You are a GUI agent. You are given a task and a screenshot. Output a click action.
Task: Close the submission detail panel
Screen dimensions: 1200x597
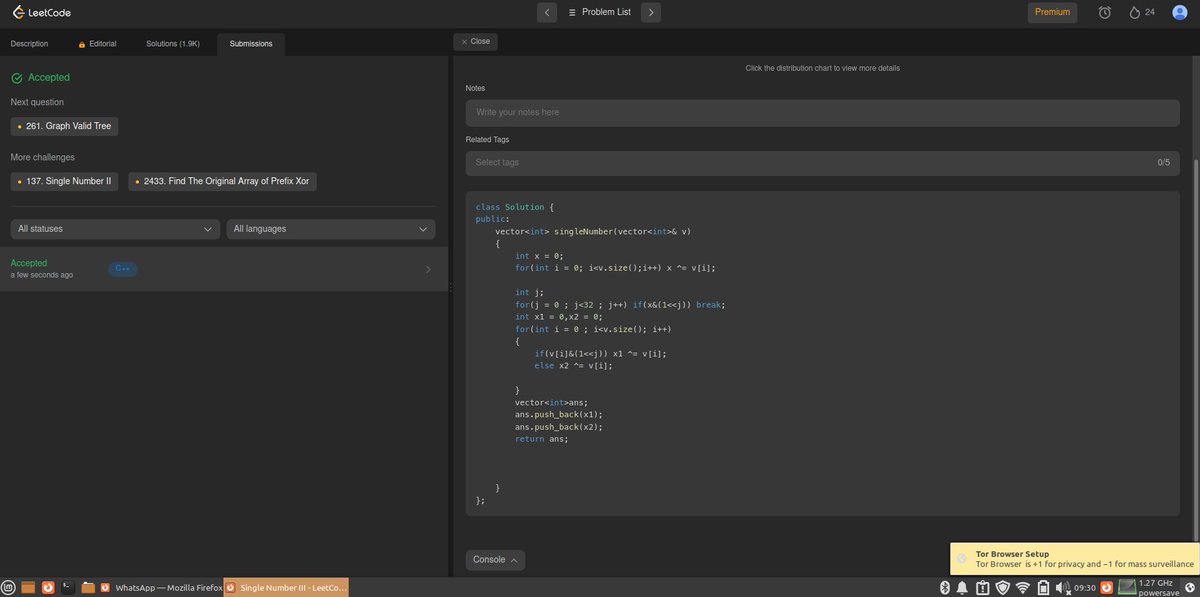pos(475,42)
